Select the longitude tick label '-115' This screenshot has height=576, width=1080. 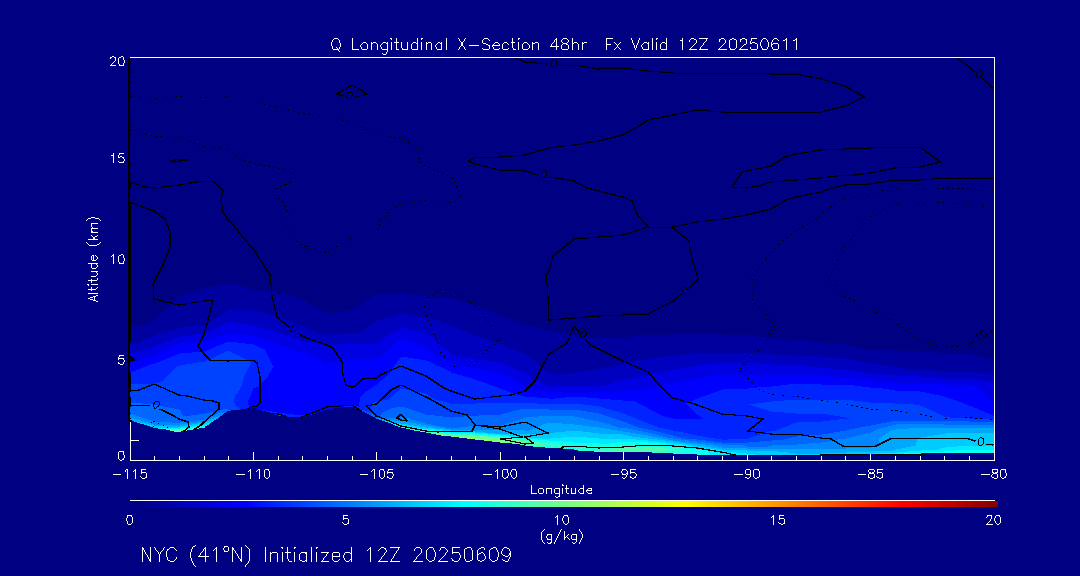130,475
